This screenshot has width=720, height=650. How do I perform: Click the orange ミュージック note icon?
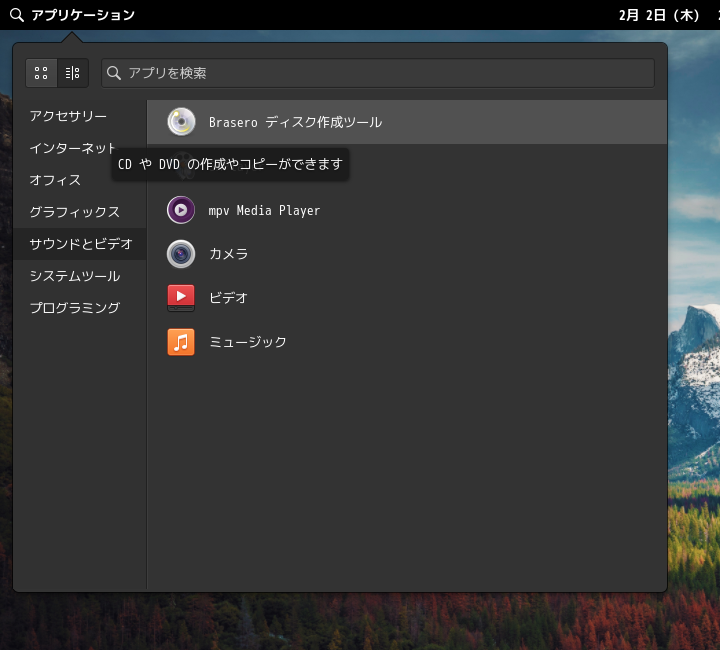tap(181, 342)
